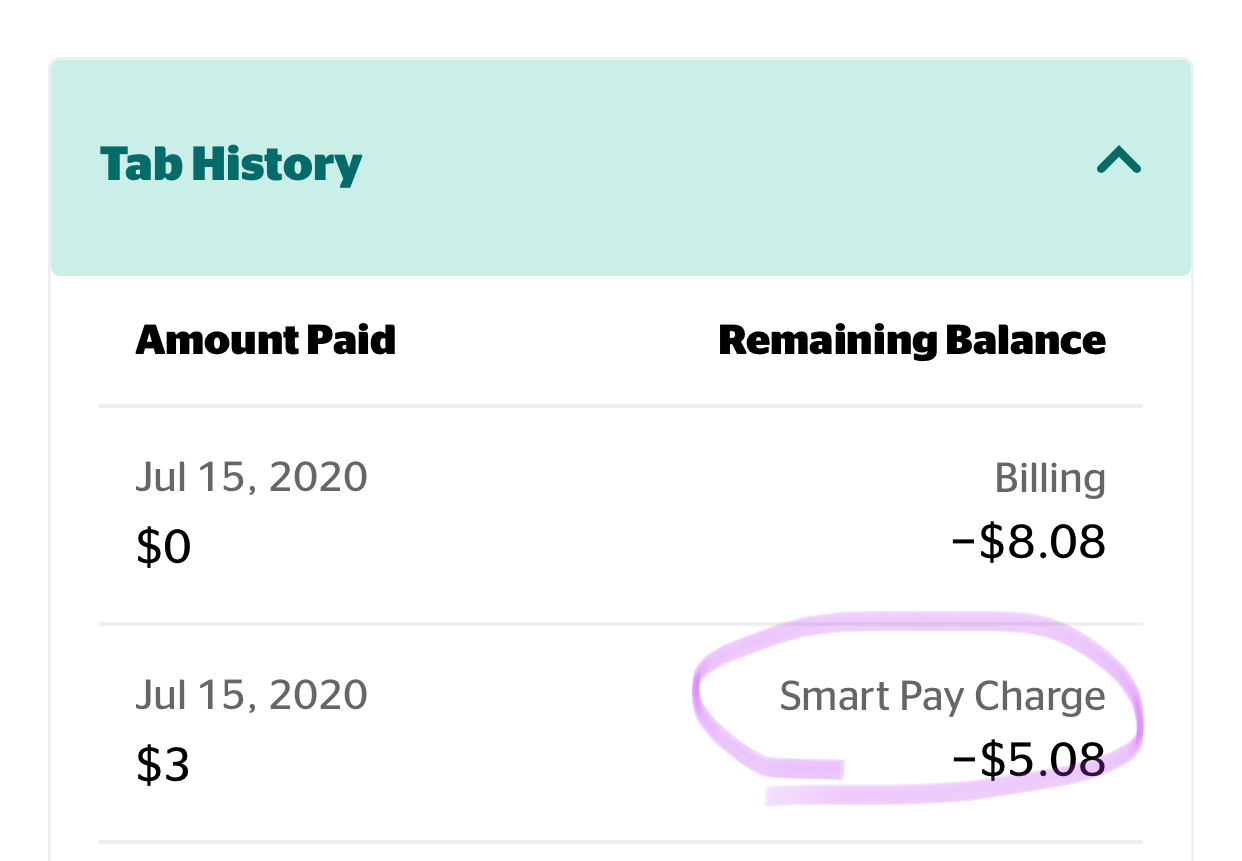Click the divider between Billing and Smart Pay rows
The image size is (1242, 861).
tap(621, 624)
